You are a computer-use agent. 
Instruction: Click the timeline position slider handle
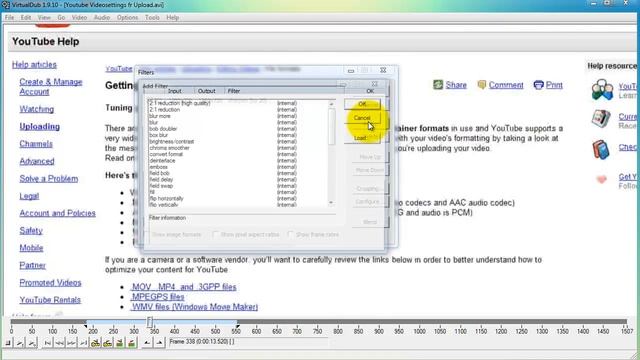(x=150, y=322)
